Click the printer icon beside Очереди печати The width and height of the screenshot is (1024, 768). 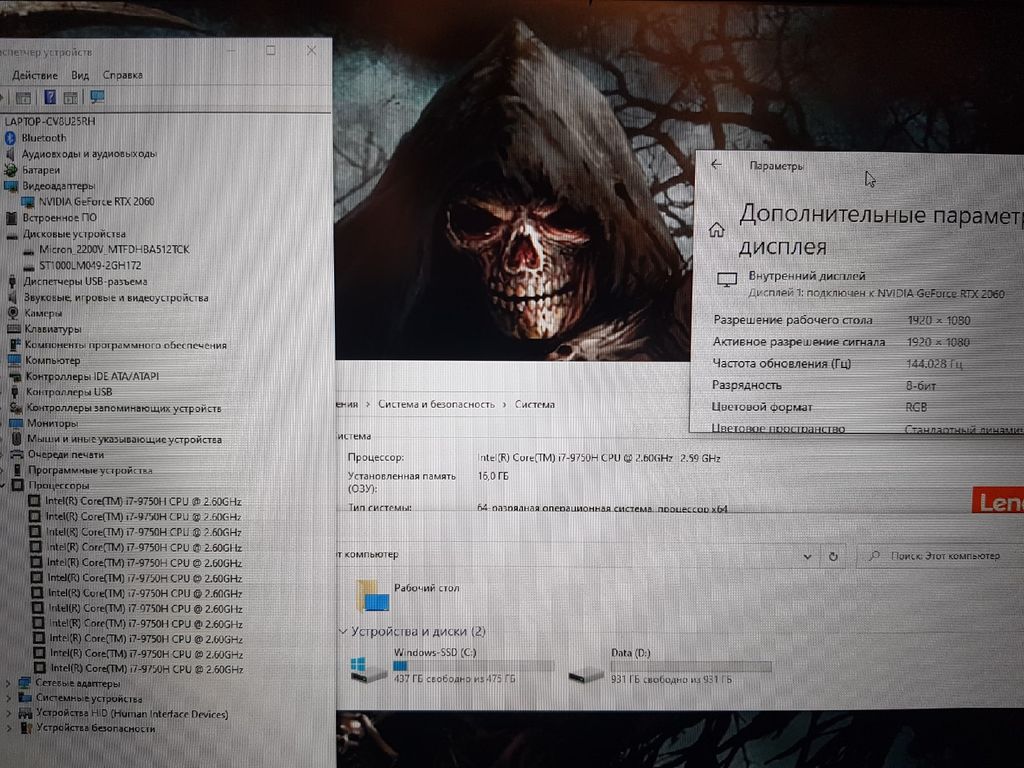point(16,455)
